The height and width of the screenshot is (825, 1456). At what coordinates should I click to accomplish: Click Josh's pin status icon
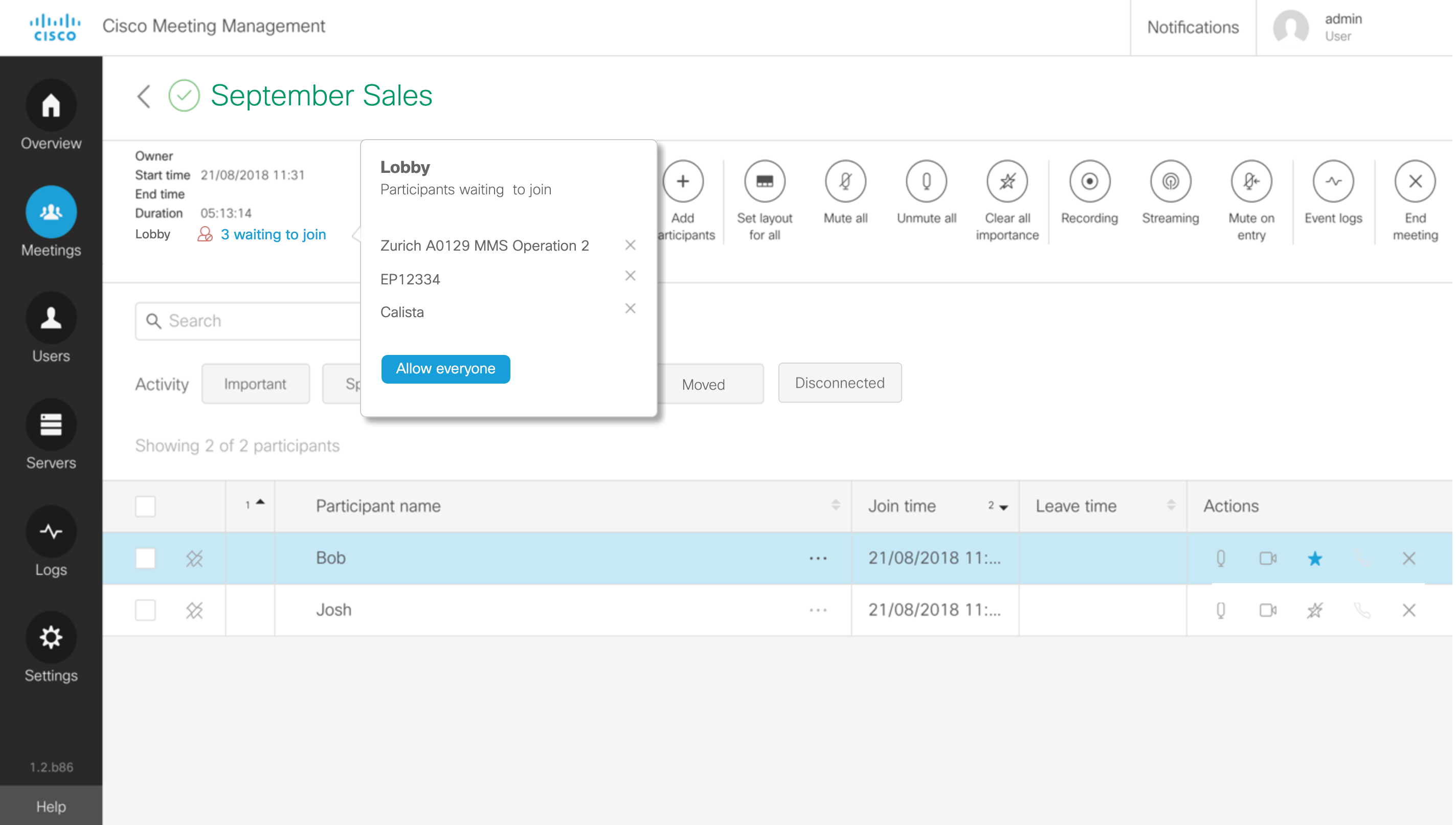[194, 610]
